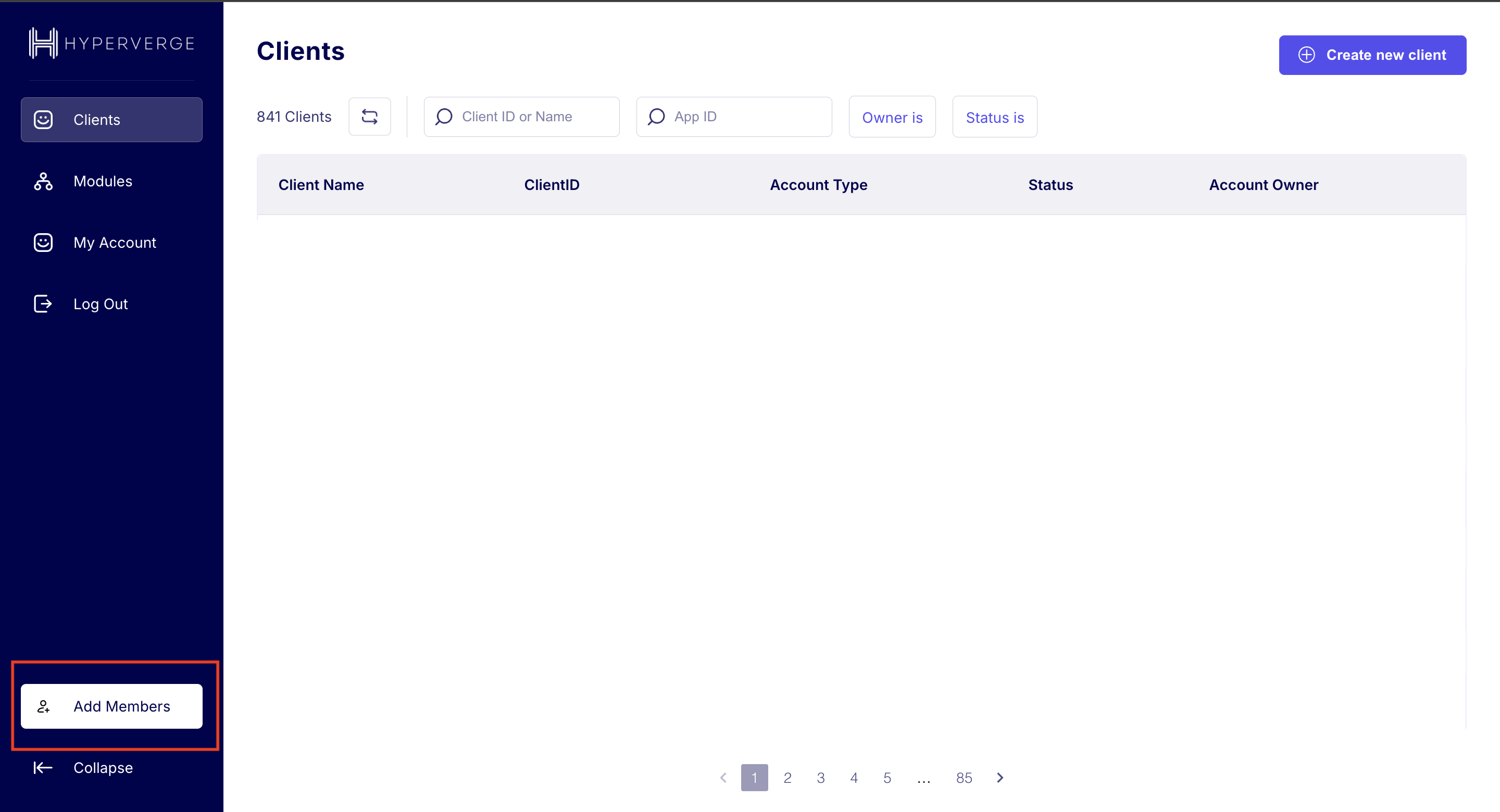Refresh the clients list with the sync icon
The width and height of the screenshot is (1500, 812).
[x=370, y=116]
